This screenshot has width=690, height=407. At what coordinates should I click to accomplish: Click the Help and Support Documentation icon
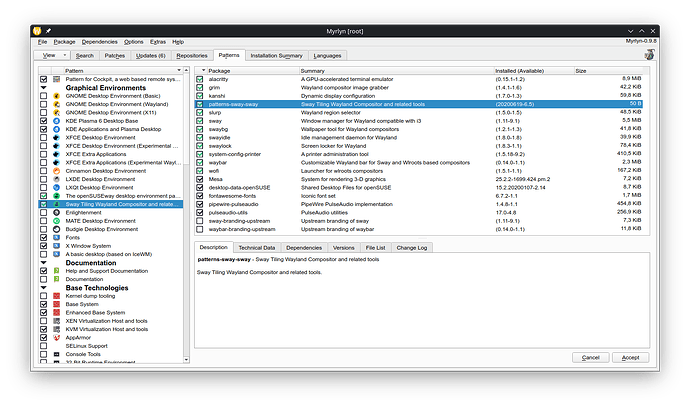pos(56,271)
